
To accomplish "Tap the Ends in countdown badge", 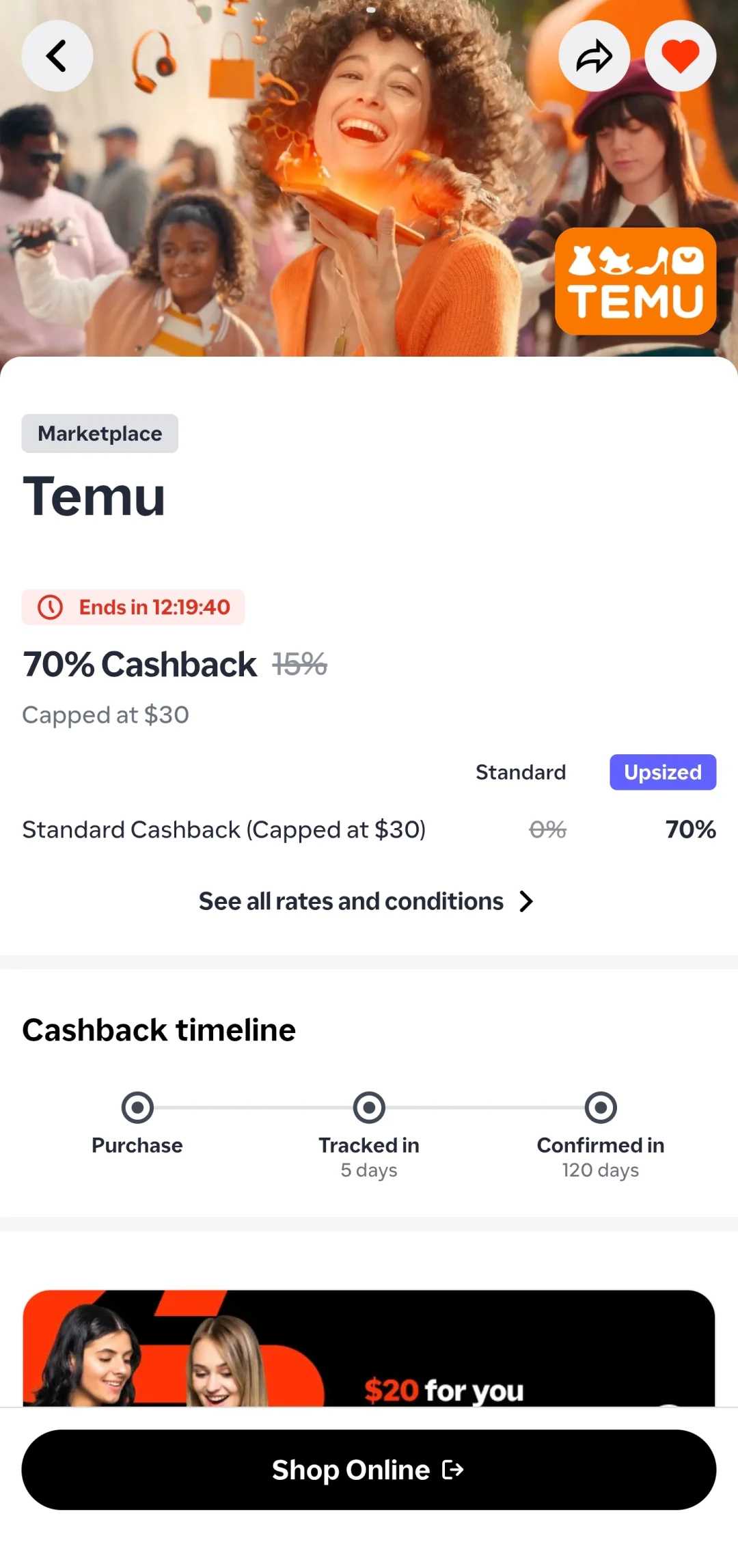I will coord(133,607).
